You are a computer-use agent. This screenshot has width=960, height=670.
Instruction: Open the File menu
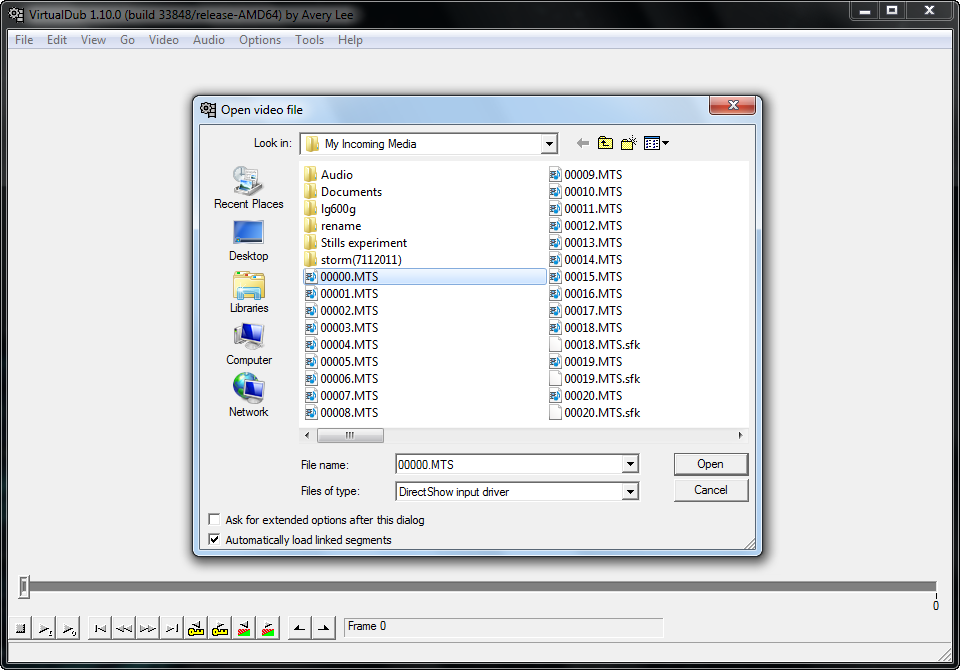[x=24, y=40]
